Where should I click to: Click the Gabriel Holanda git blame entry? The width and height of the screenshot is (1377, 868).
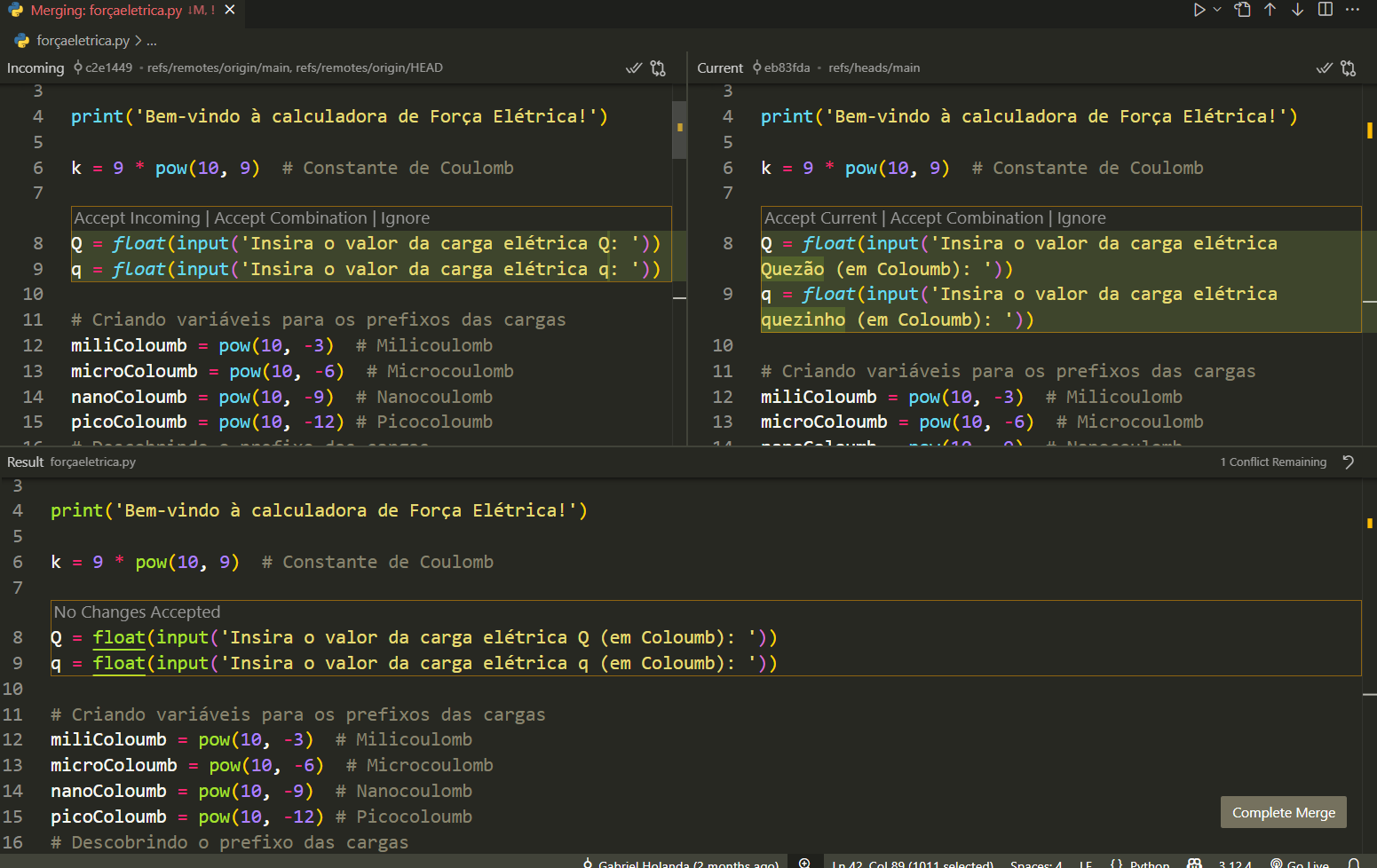coord(681,864)
